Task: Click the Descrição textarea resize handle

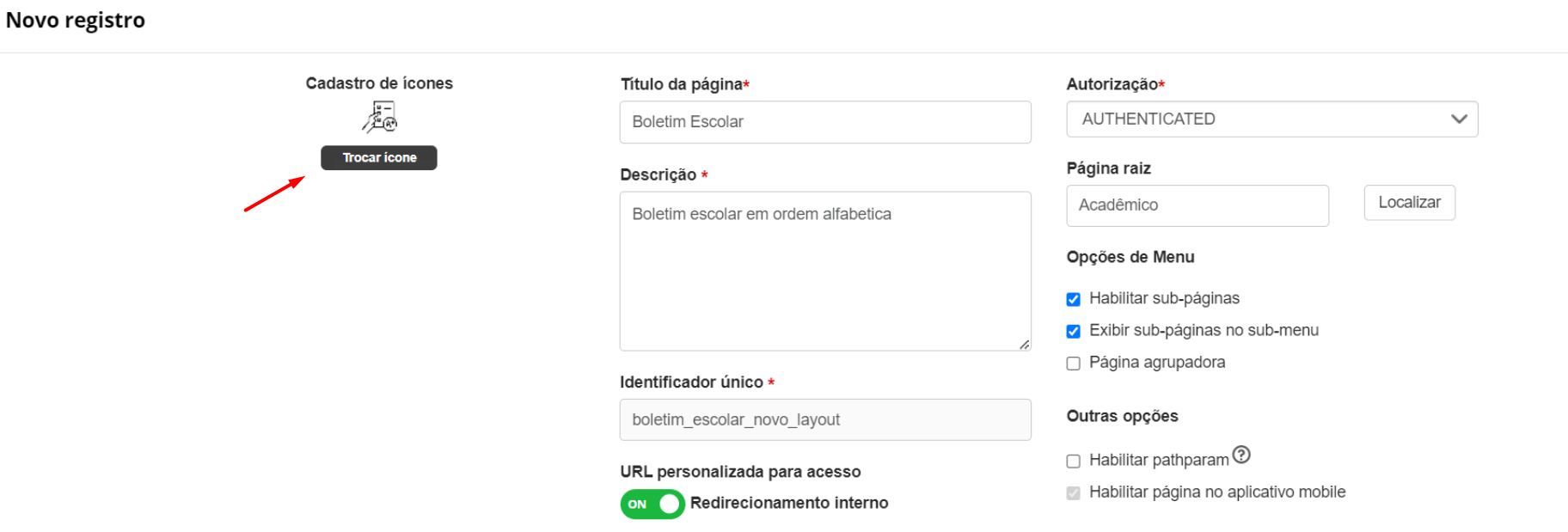Action: [x=1024, y=344]
